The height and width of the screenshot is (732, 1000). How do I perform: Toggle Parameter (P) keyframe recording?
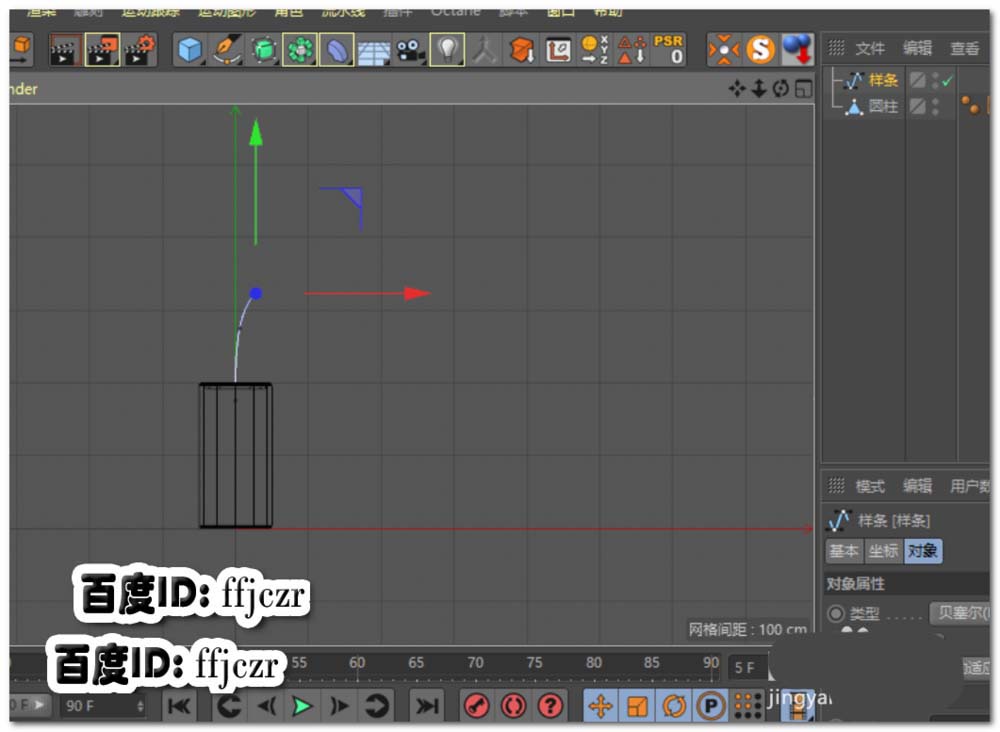pos(710,706)
